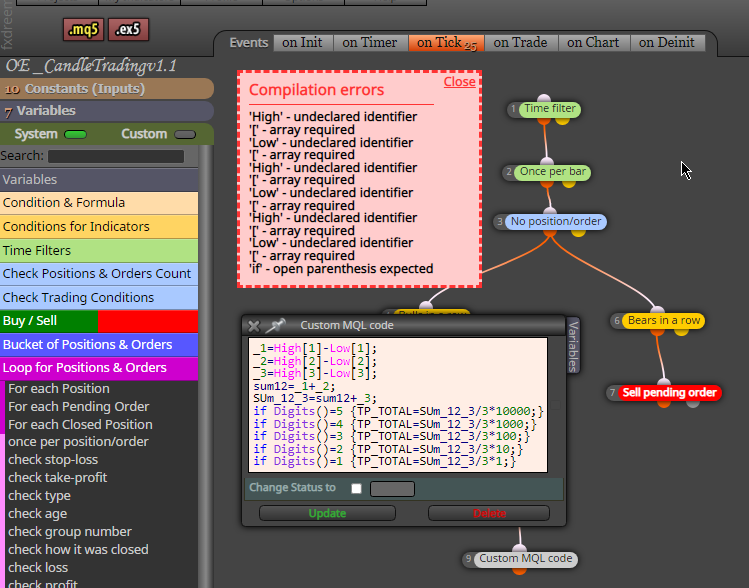Click the .mq5 export icon

coord(84,30)
